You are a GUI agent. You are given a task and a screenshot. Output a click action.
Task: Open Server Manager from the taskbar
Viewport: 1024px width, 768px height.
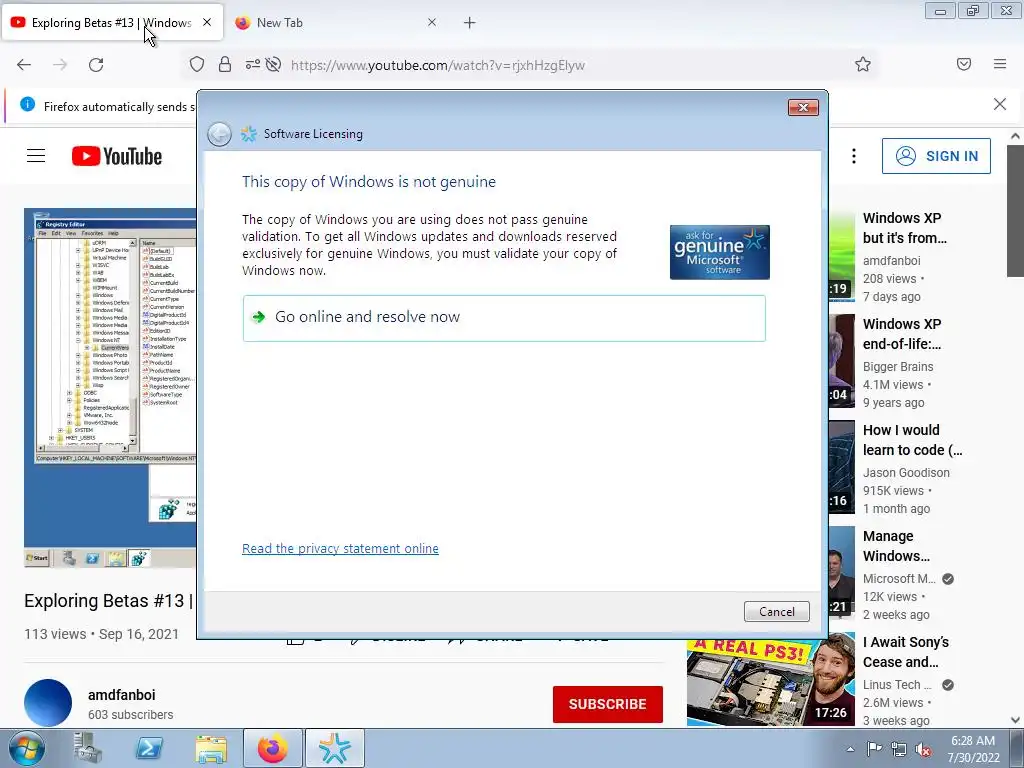tap(88, 748)
